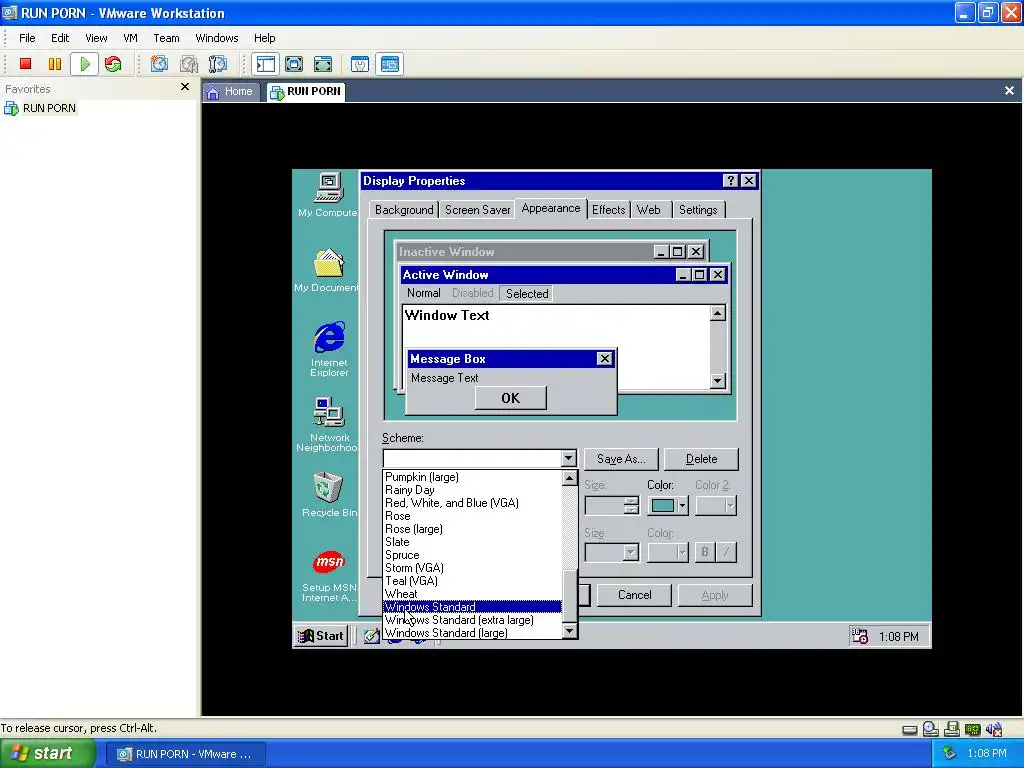
Task: Close the Favorites sidebar panel
Action: tap(185, 87)
